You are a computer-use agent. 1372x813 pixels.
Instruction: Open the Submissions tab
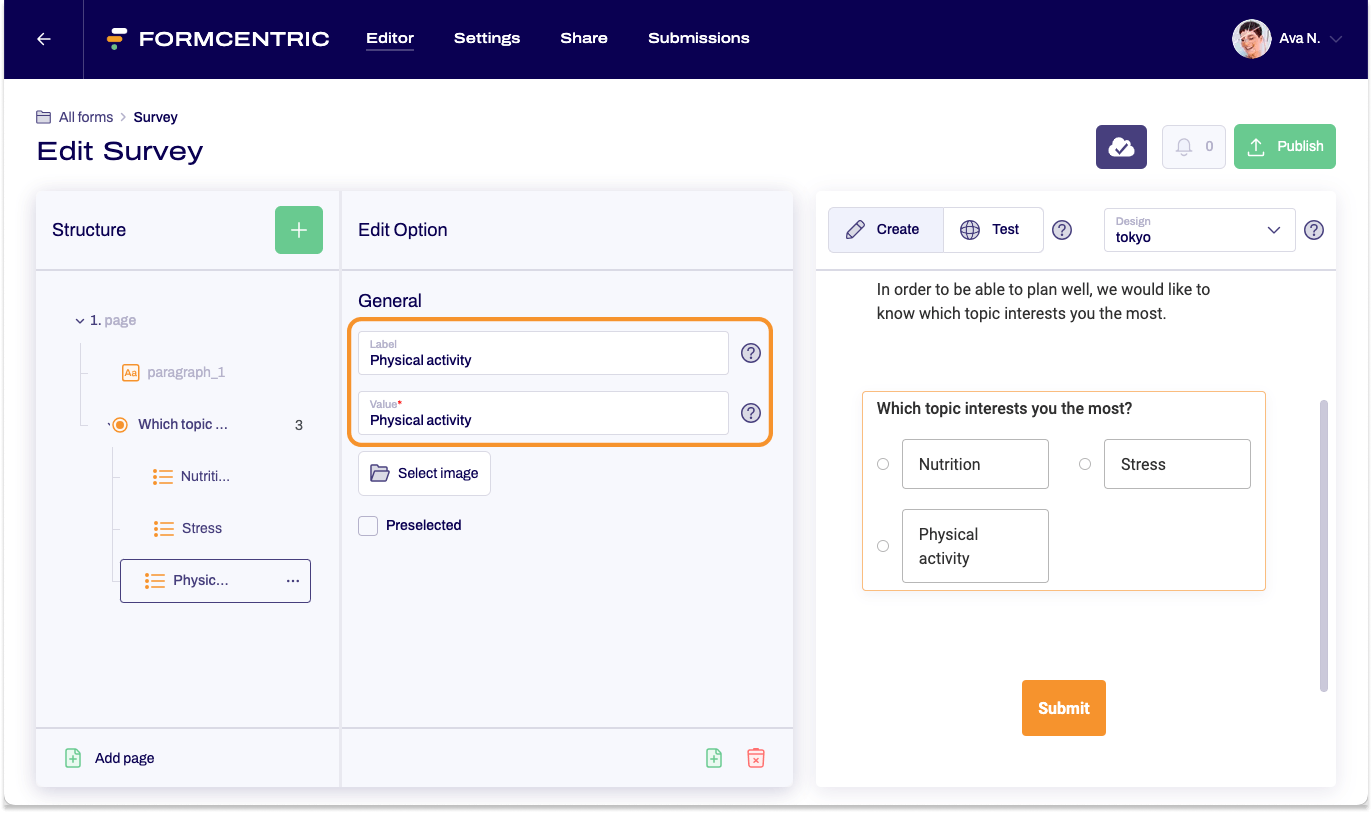(x=699, y=39)
